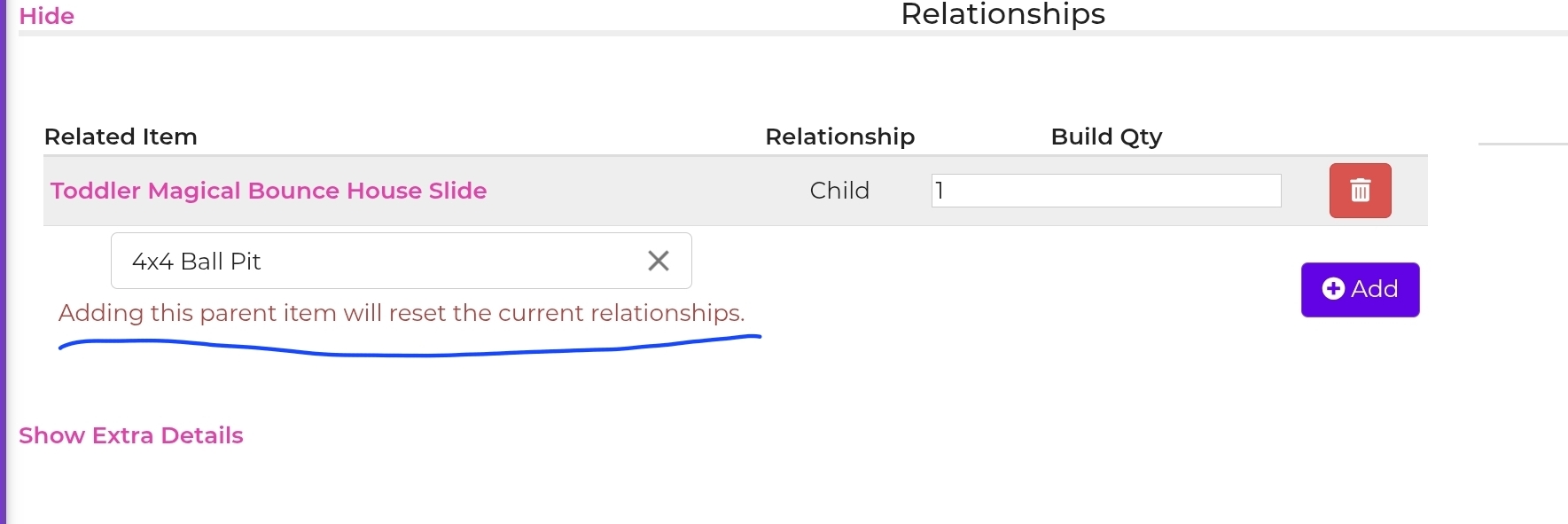Delete the Toddler Magical Bounce House Slide relationship
The image size is (1568, 524).
point(1360,191)
